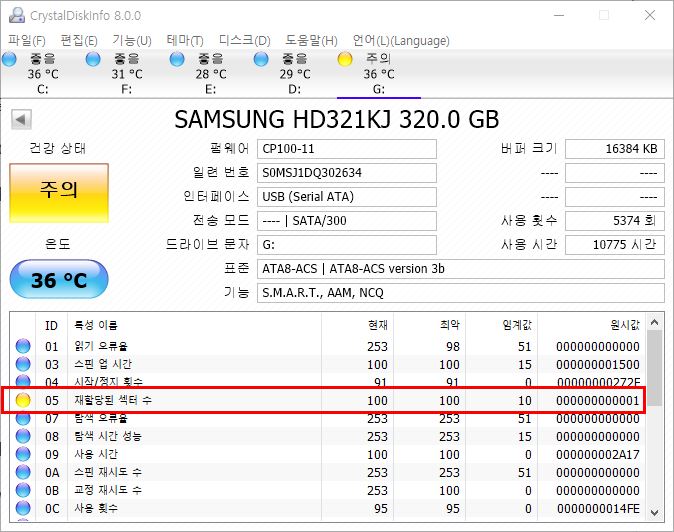Screen dimensions: 674x532
Task: Select the C: drive tab at 36 °C
Action: click(42, 73)
